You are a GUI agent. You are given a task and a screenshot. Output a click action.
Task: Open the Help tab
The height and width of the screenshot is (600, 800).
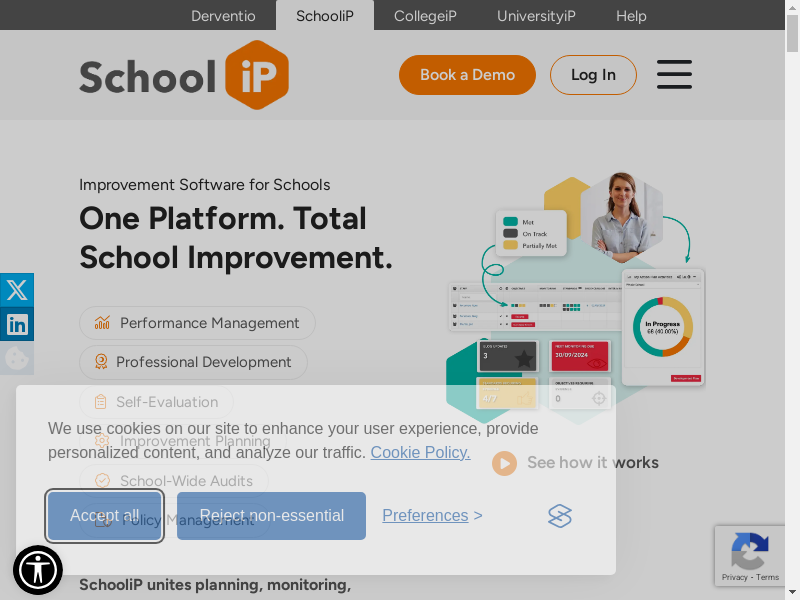click(631, 16)
